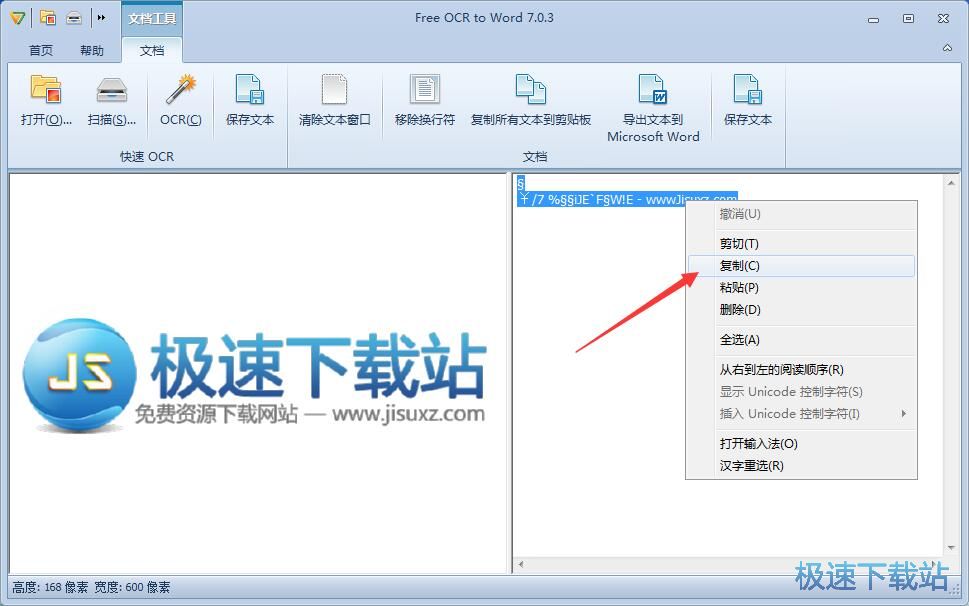Remove line breaks using the 移除换行符 icon
The height and width of the screenshot is (606, 969).
[x=423, y=99]
